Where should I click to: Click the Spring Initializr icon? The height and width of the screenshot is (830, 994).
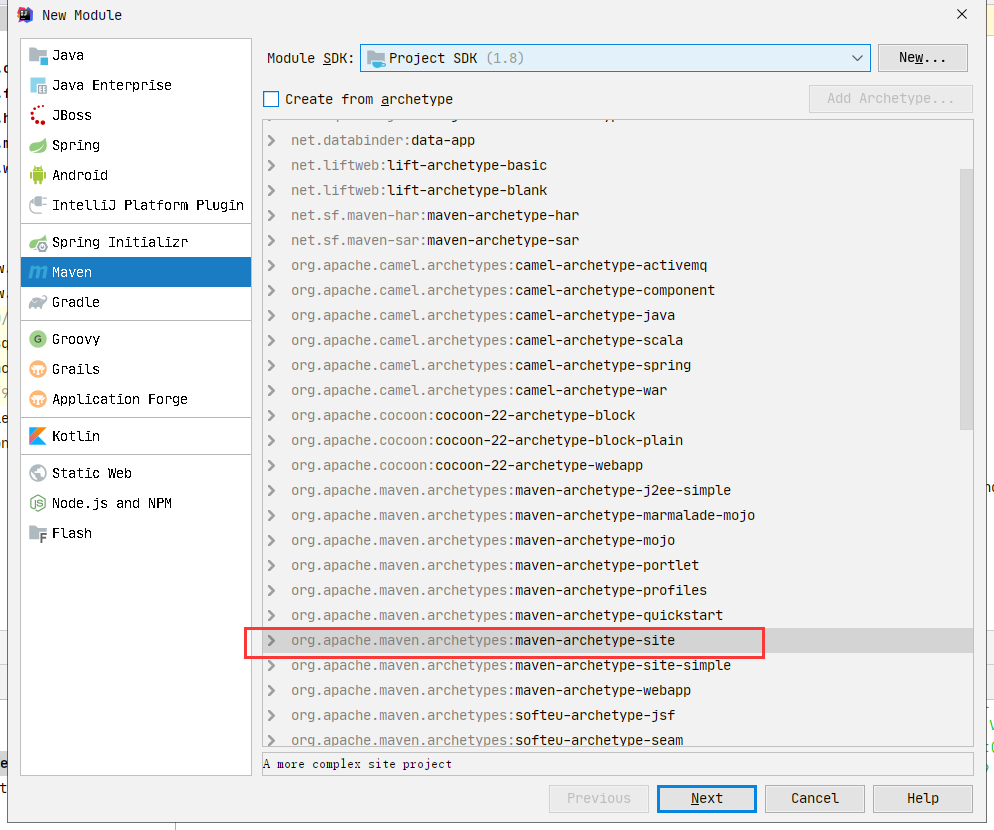38,242
